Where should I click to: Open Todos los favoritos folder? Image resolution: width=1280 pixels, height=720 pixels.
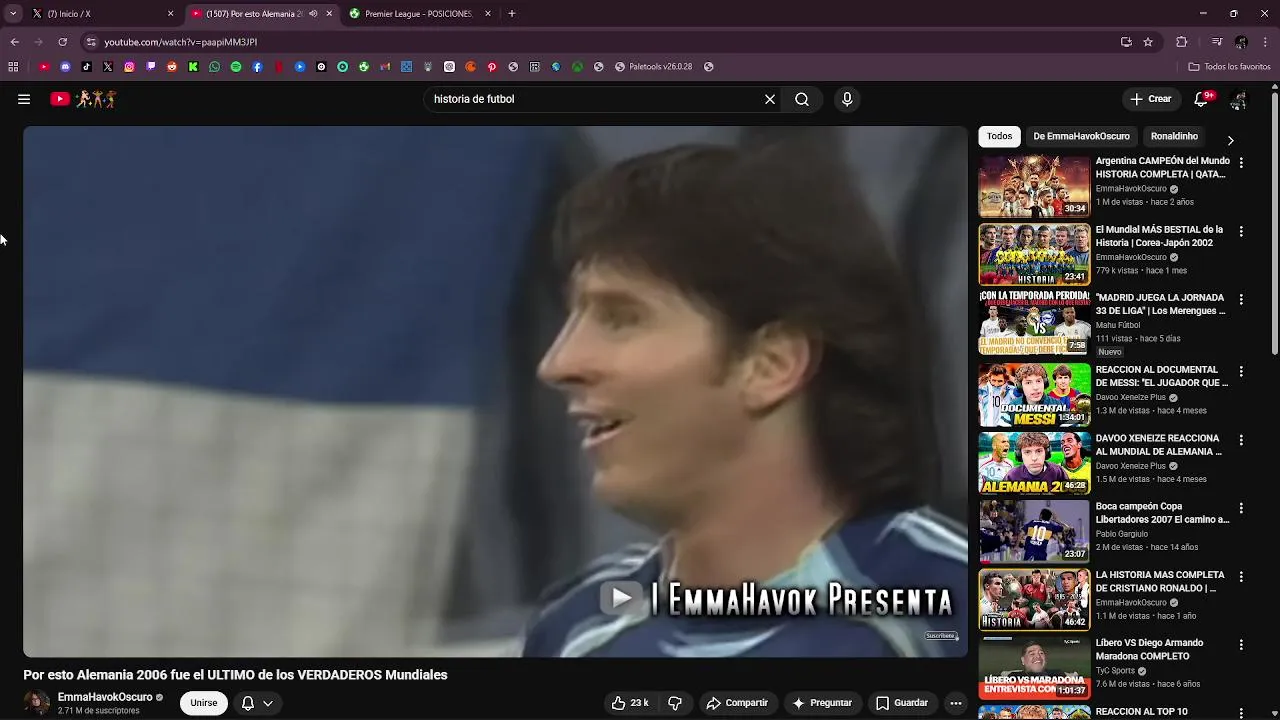point(1229,67)
